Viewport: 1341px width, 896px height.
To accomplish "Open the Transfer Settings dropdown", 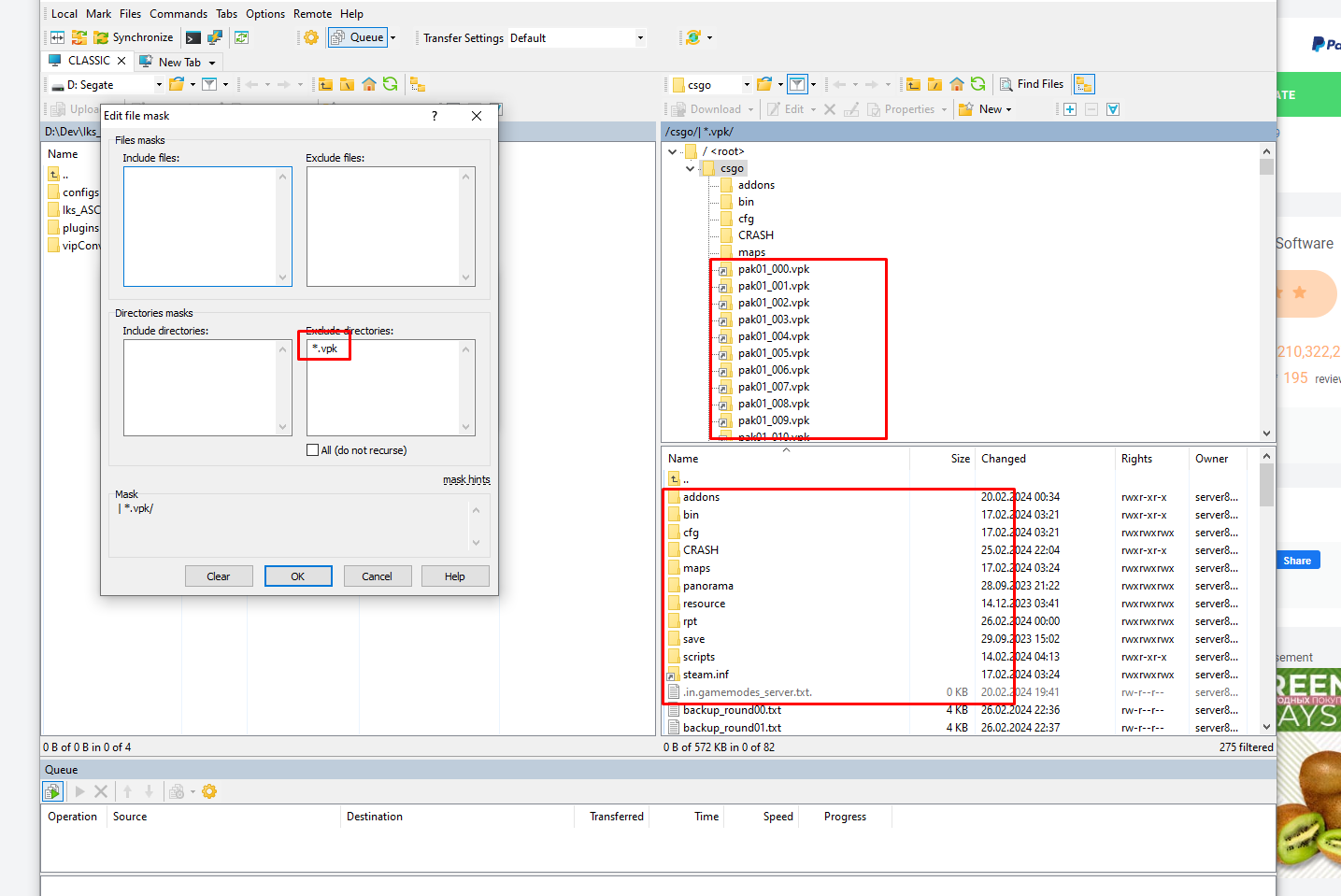I will coord(640,38).
